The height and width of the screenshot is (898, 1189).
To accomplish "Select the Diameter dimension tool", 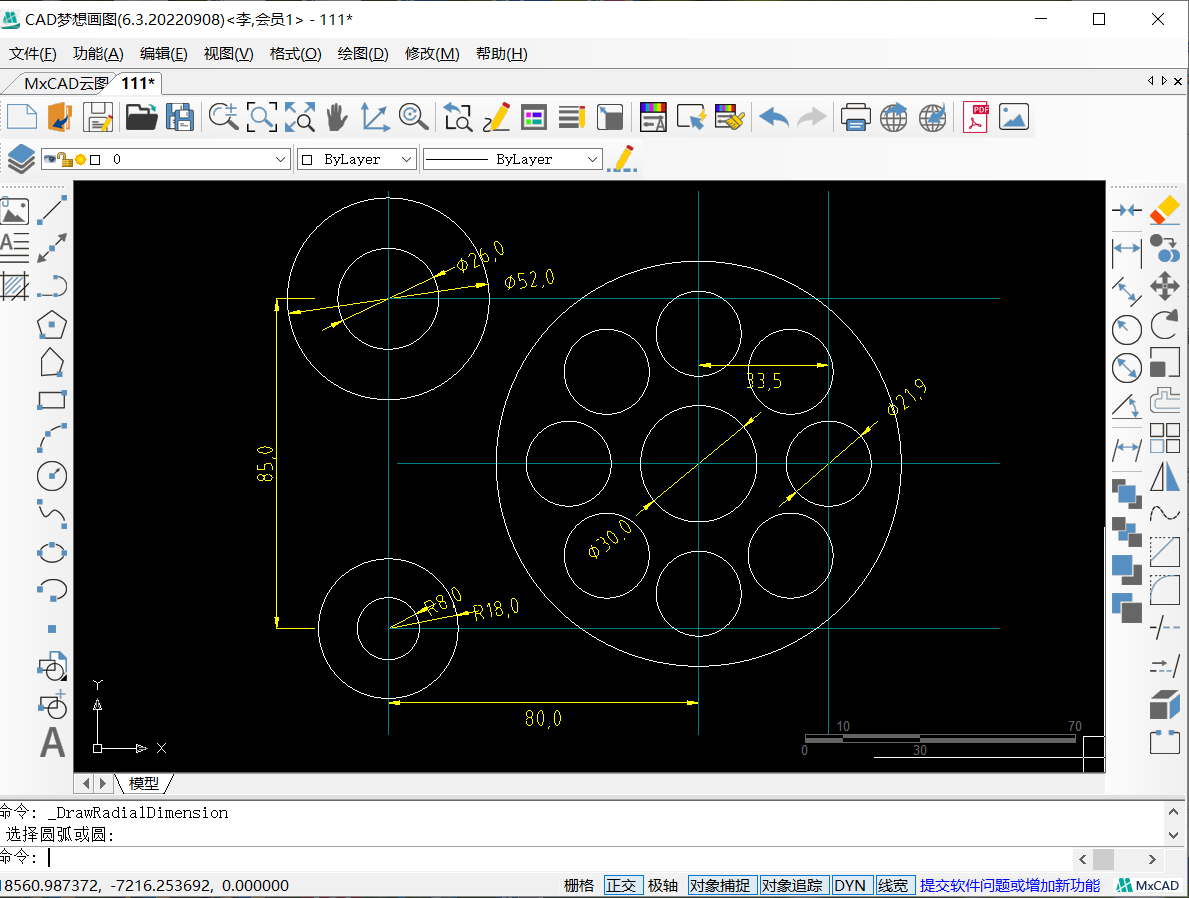I will click(x=1127, y=368).
